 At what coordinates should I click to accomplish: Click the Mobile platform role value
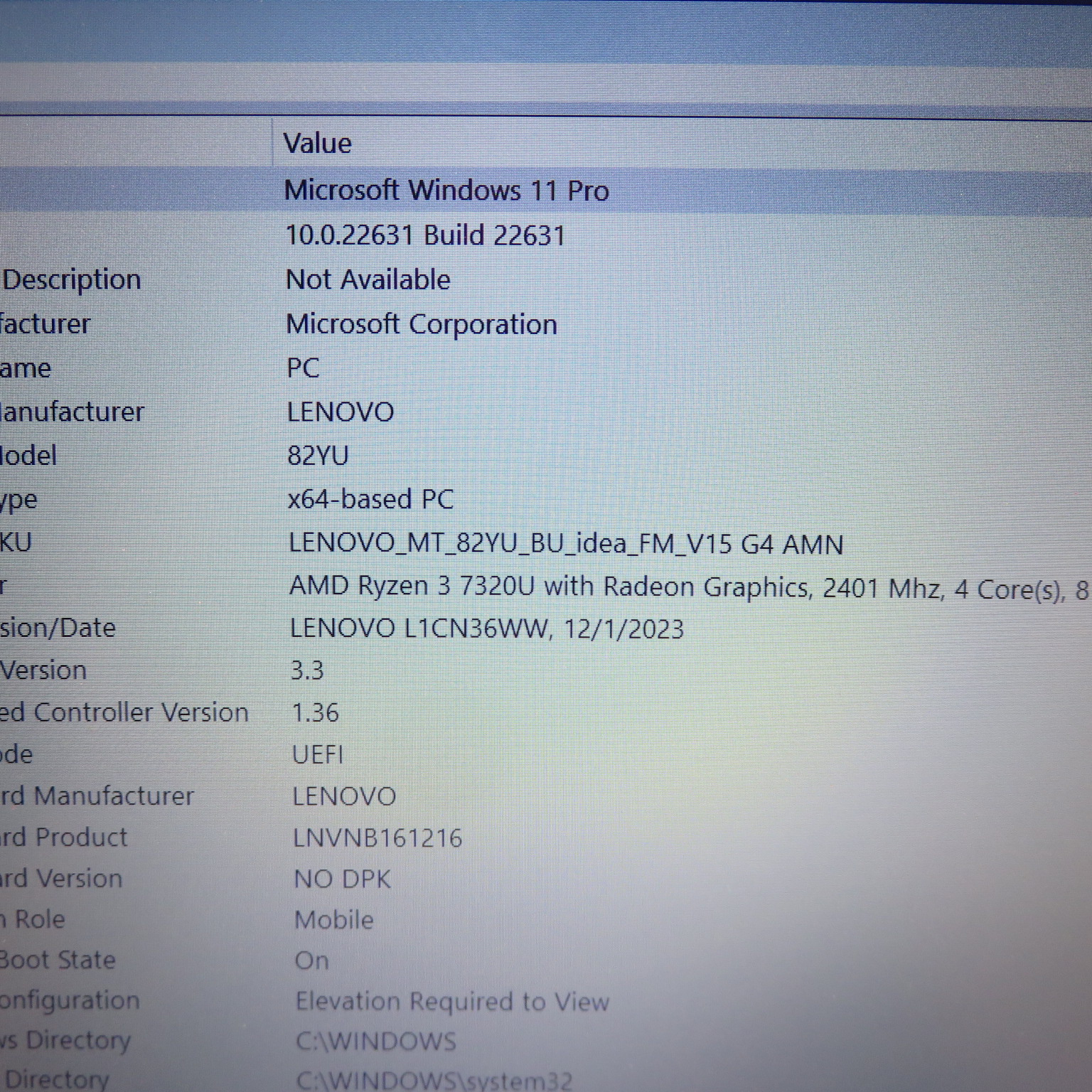point(333,920)
